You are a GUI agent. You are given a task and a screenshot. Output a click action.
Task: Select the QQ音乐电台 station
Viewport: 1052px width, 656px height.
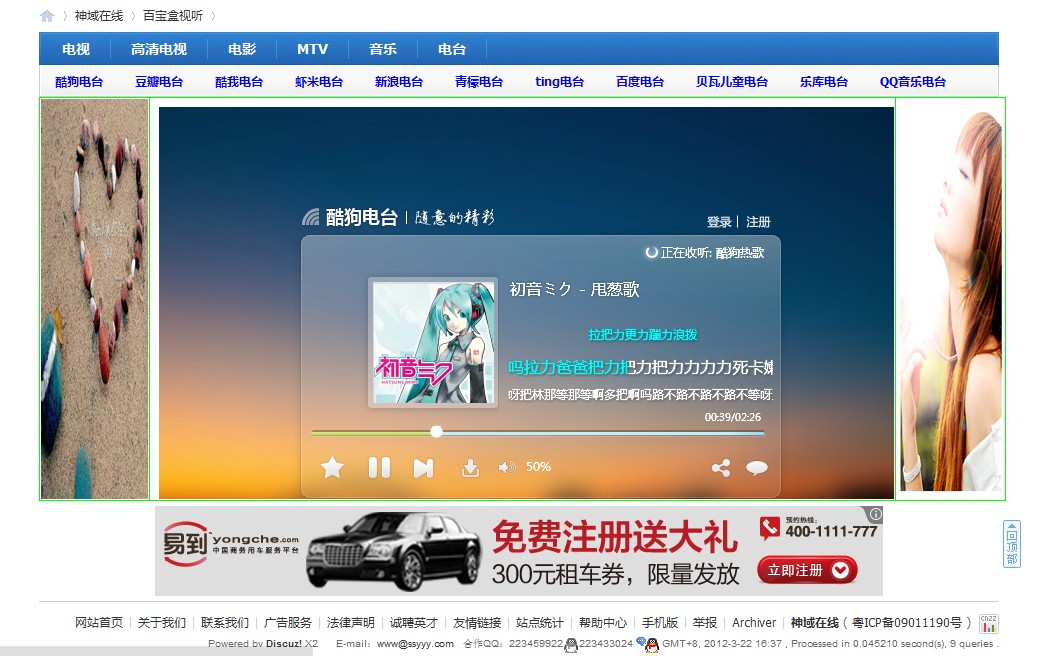tap(911, 82)
